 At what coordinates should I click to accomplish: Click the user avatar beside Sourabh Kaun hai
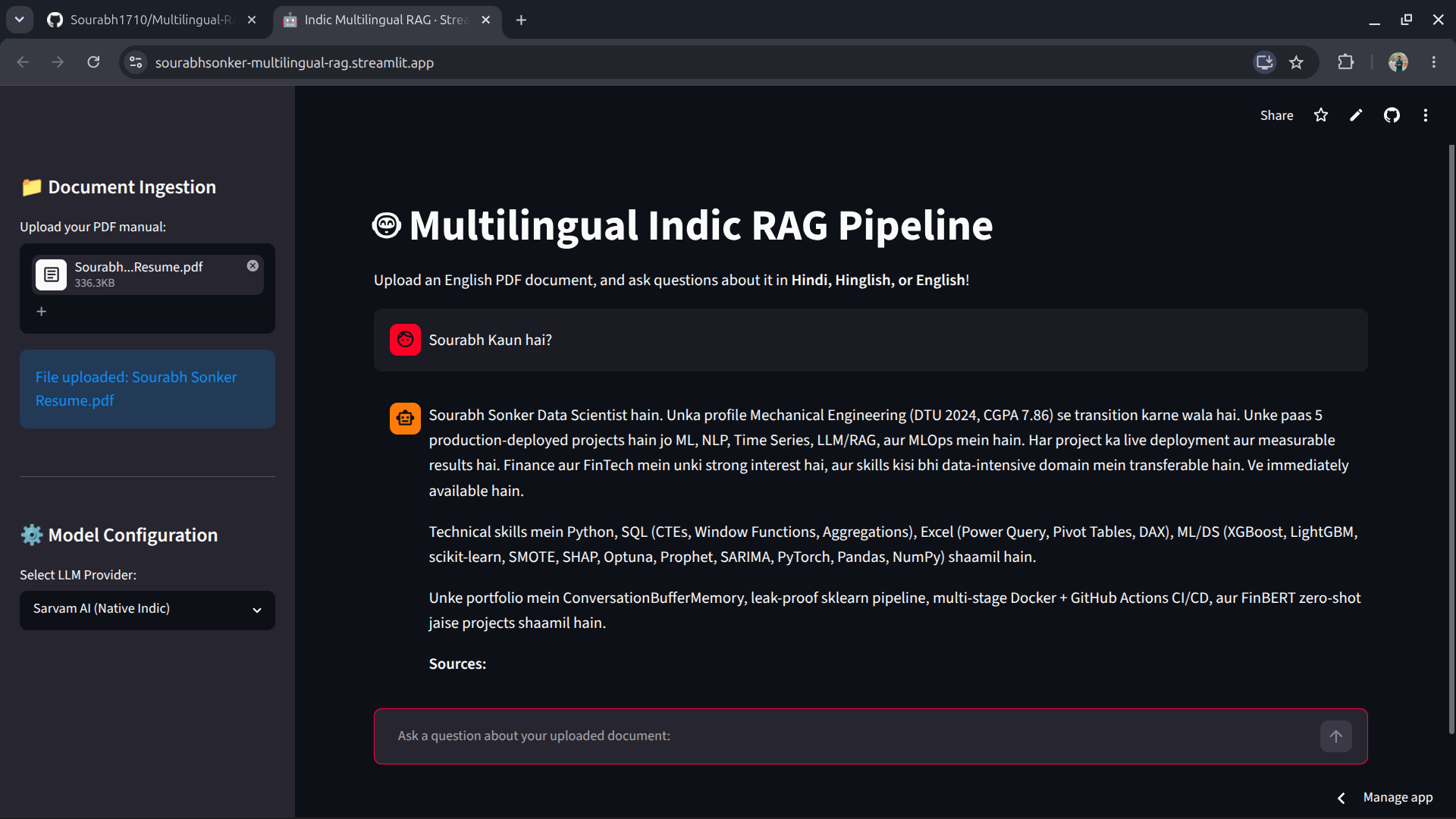[405, 340]
